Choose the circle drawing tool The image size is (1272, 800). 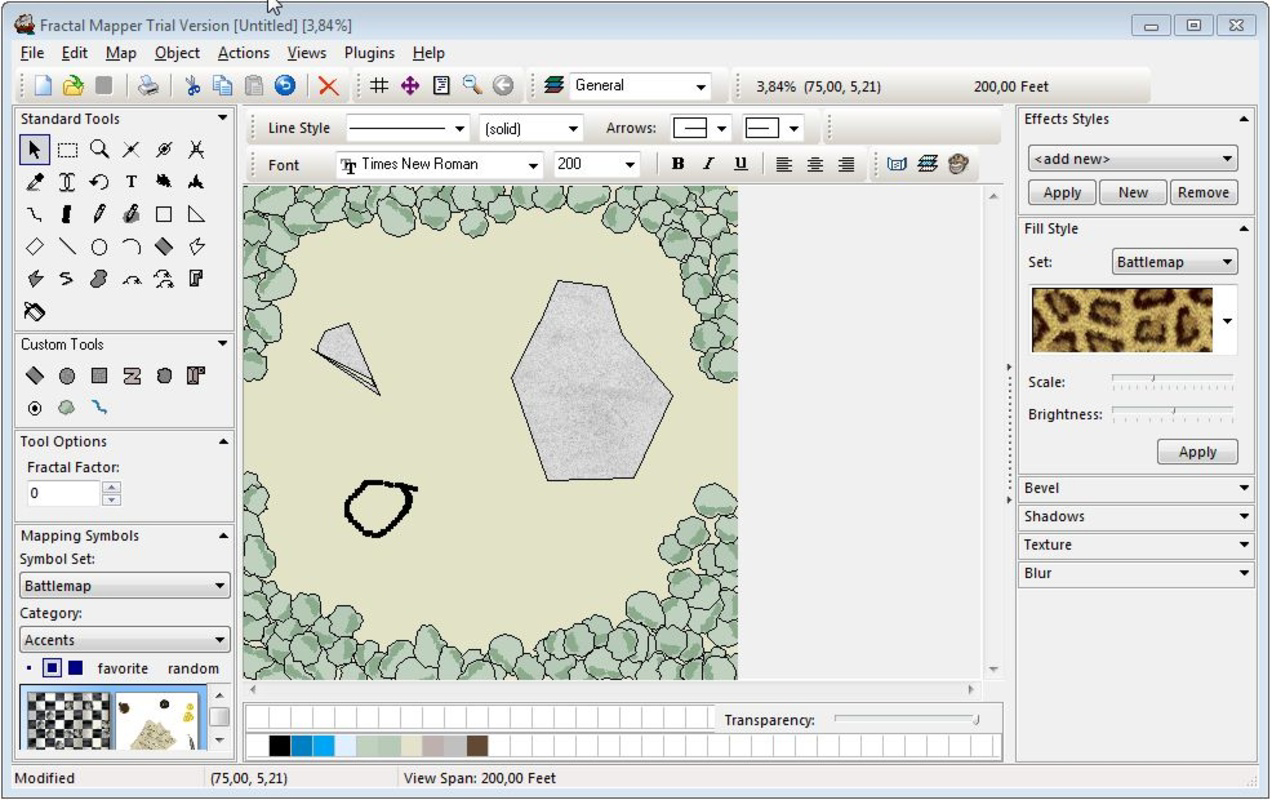point(99,247)
